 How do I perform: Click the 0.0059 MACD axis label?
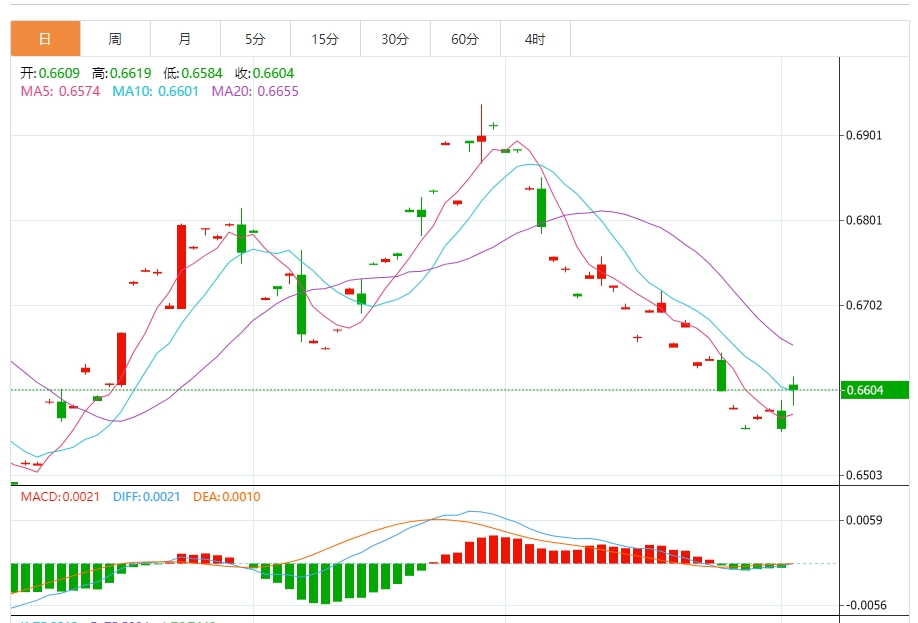pos(864,520)
